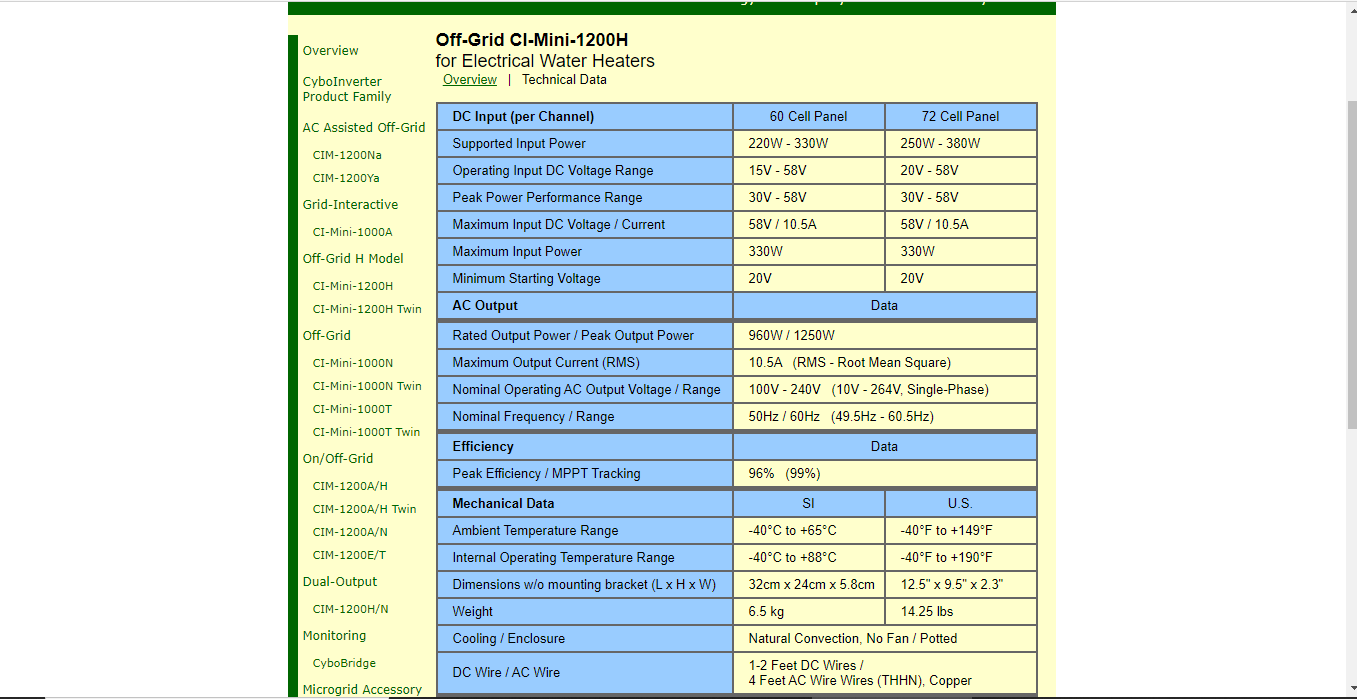Screen dimensions: 1357x699
Task: Select CI-Mini-1200H in the sidebar
Action: (x=353, y=286)
